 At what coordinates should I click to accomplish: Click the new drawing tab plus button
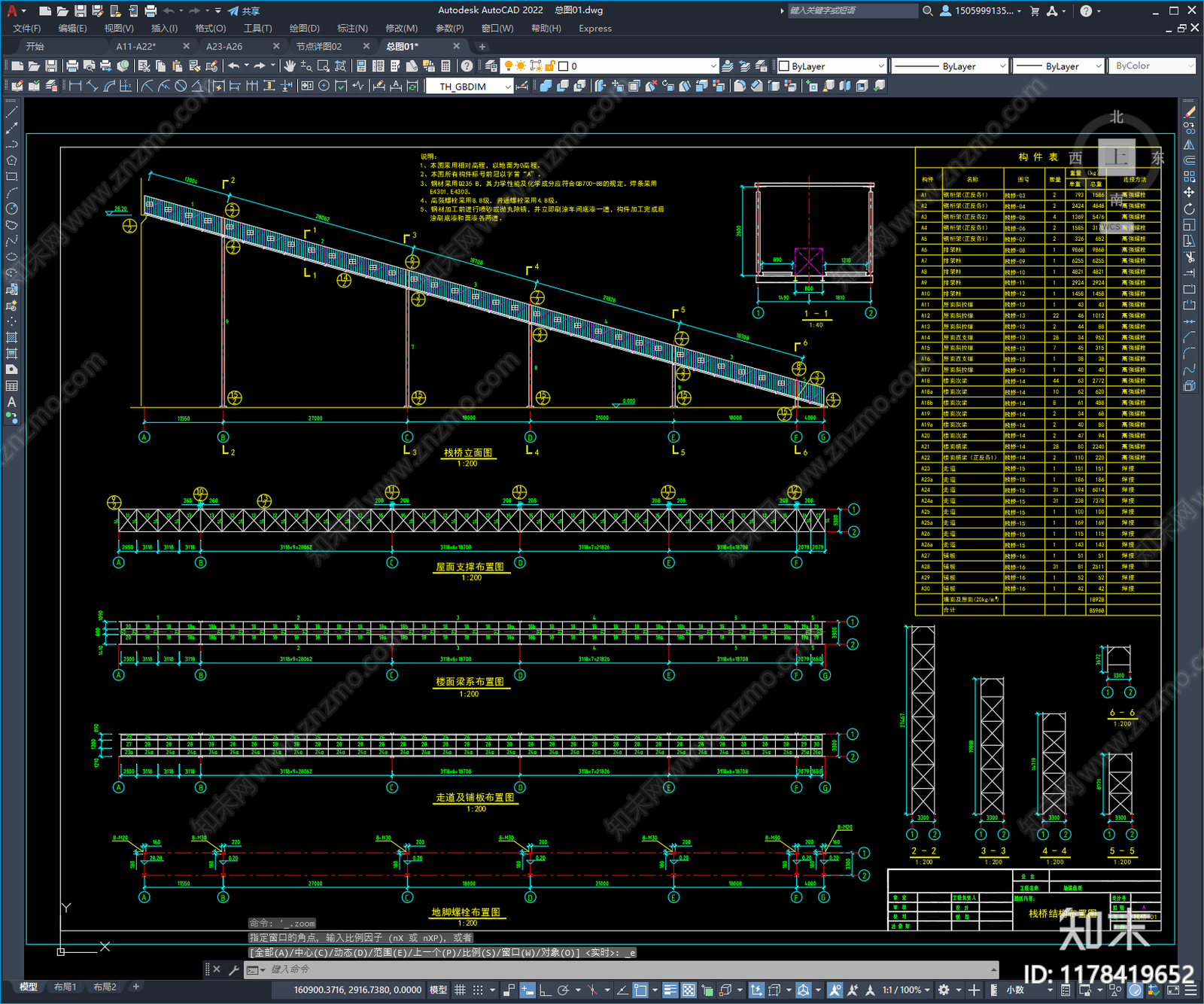482,47
